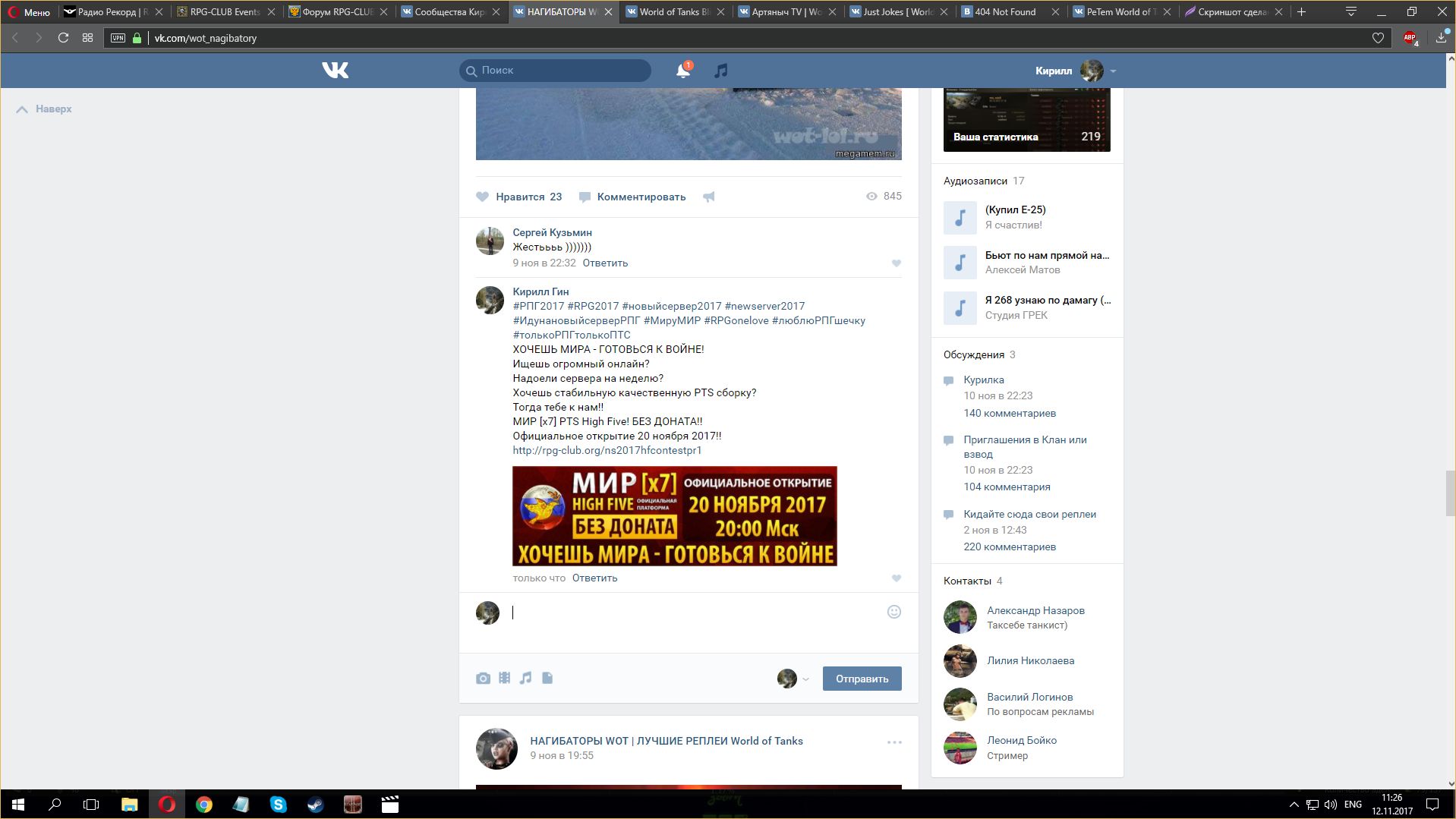1456x819 pixels.
Task: Expand the Кирилл profile menu
Action: [1075, 71]
